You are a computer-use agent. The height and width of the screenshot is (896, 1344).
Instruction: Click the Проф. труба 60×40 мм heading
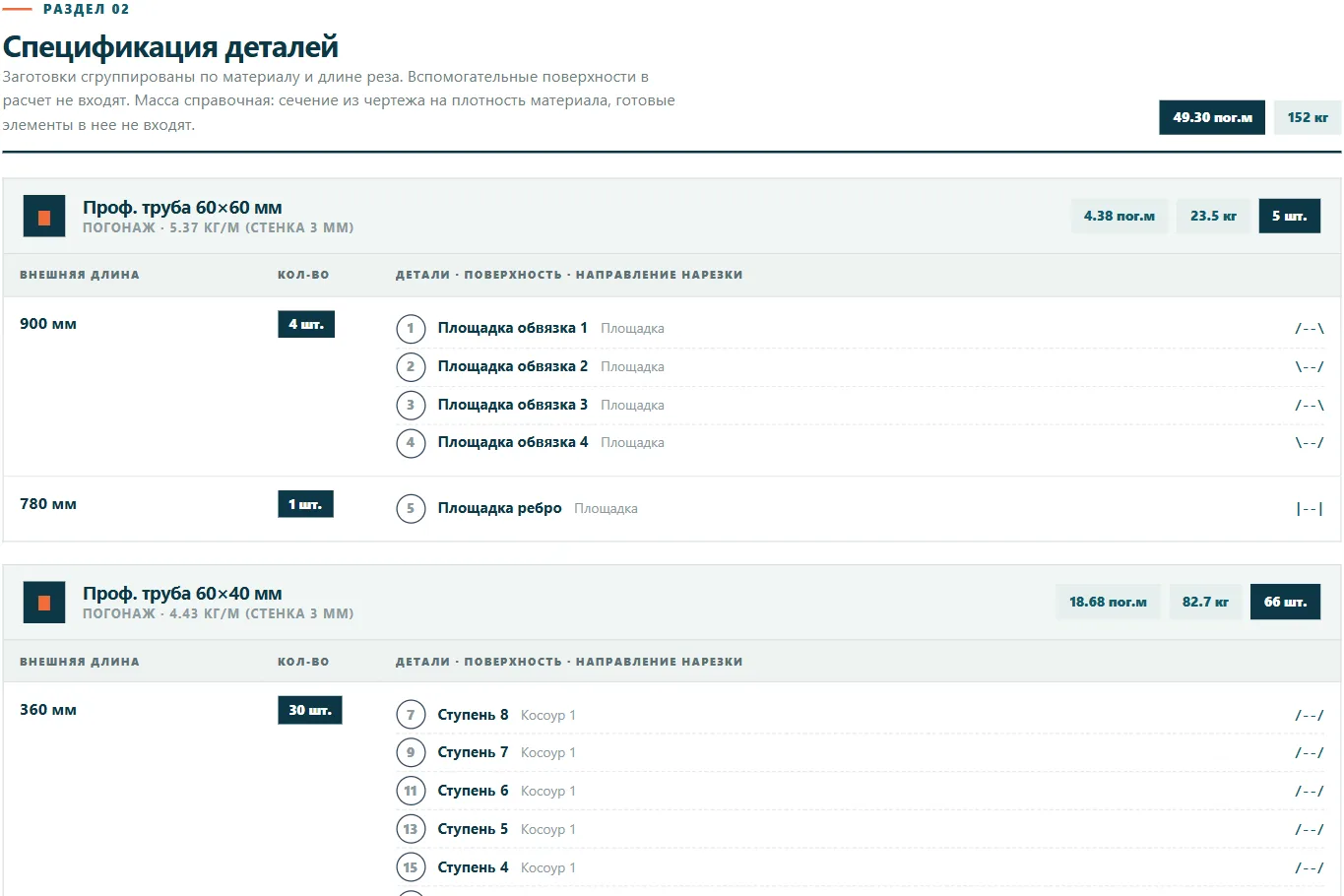click(182, 594)
